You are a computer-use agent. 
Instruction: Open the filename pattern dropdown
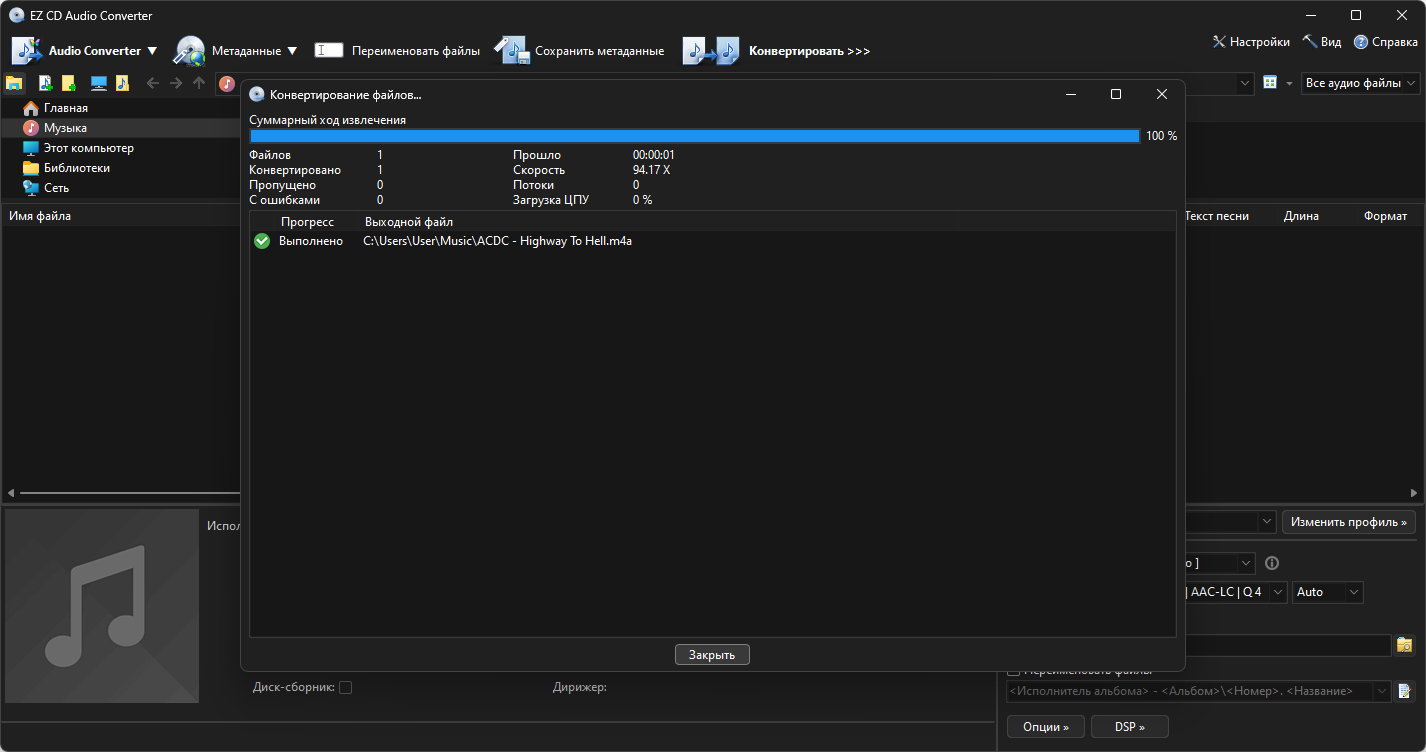(x=1383, y=691)
